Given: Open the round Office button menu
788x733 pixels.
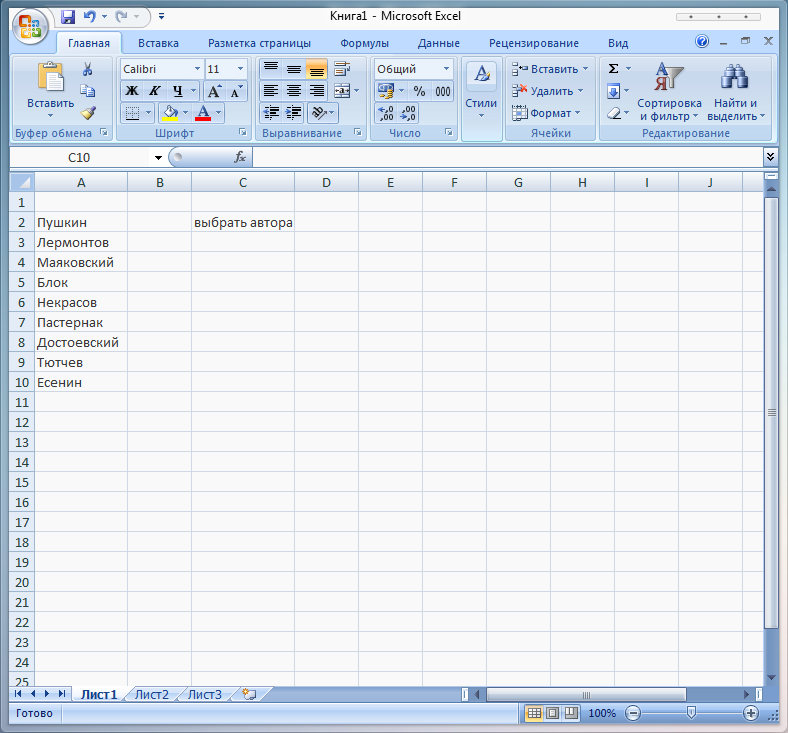Looking at the screenshot, I should (x=30, y=26).
